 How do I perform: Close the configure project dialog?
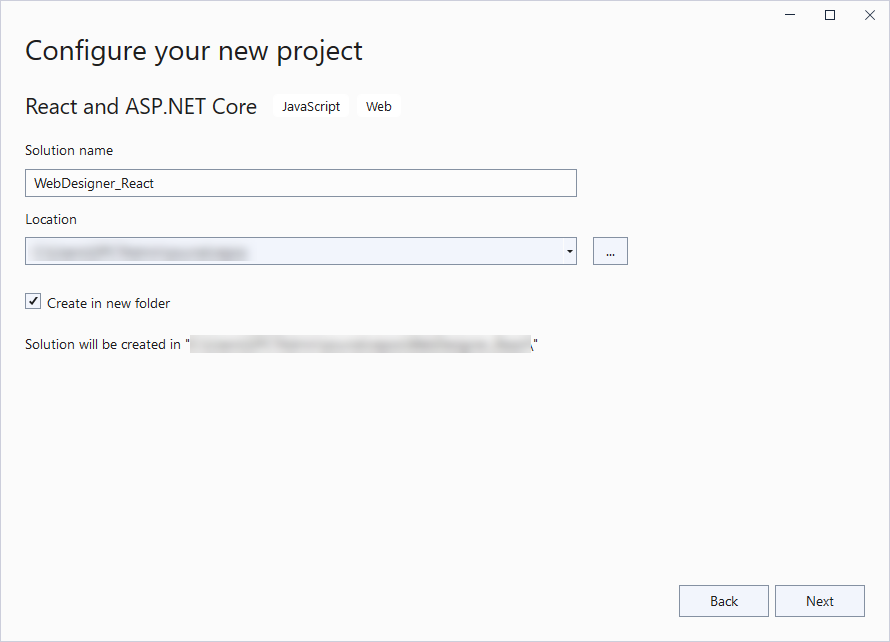click(870, 15)
